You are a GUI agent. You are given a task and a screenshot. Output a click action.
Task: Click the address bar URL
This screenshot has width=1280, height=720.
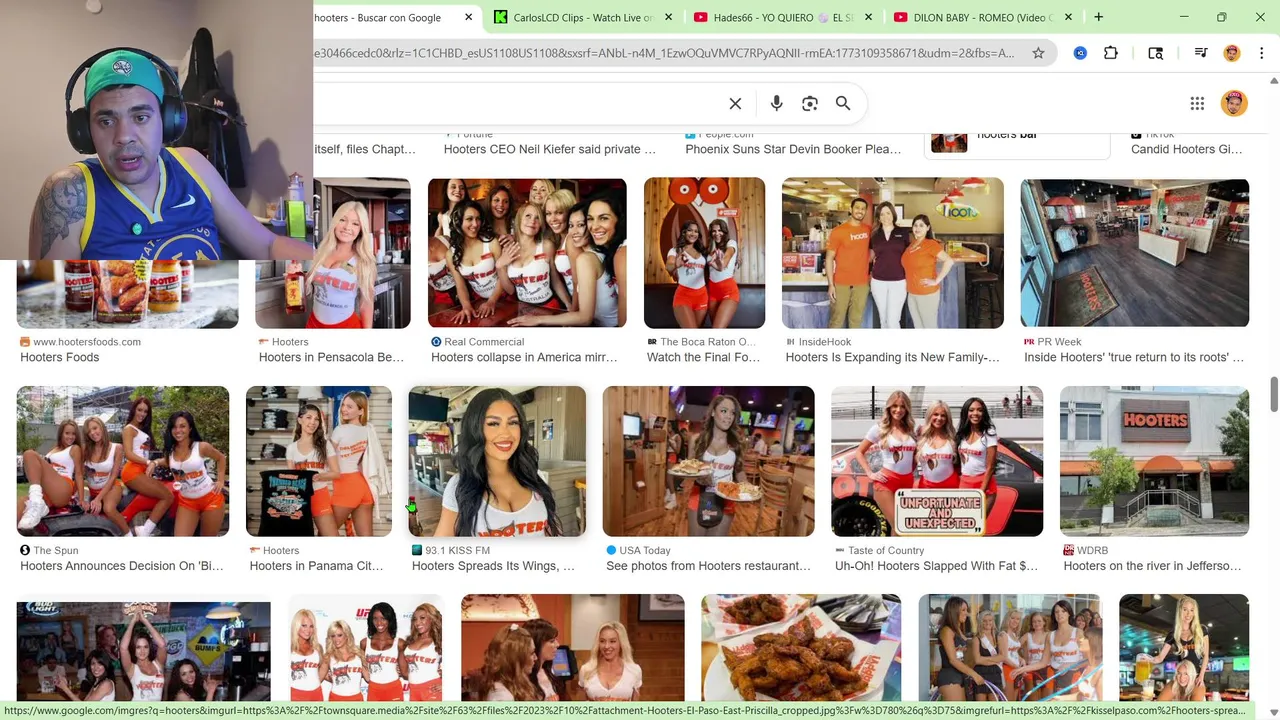click(x=665, y=53)
